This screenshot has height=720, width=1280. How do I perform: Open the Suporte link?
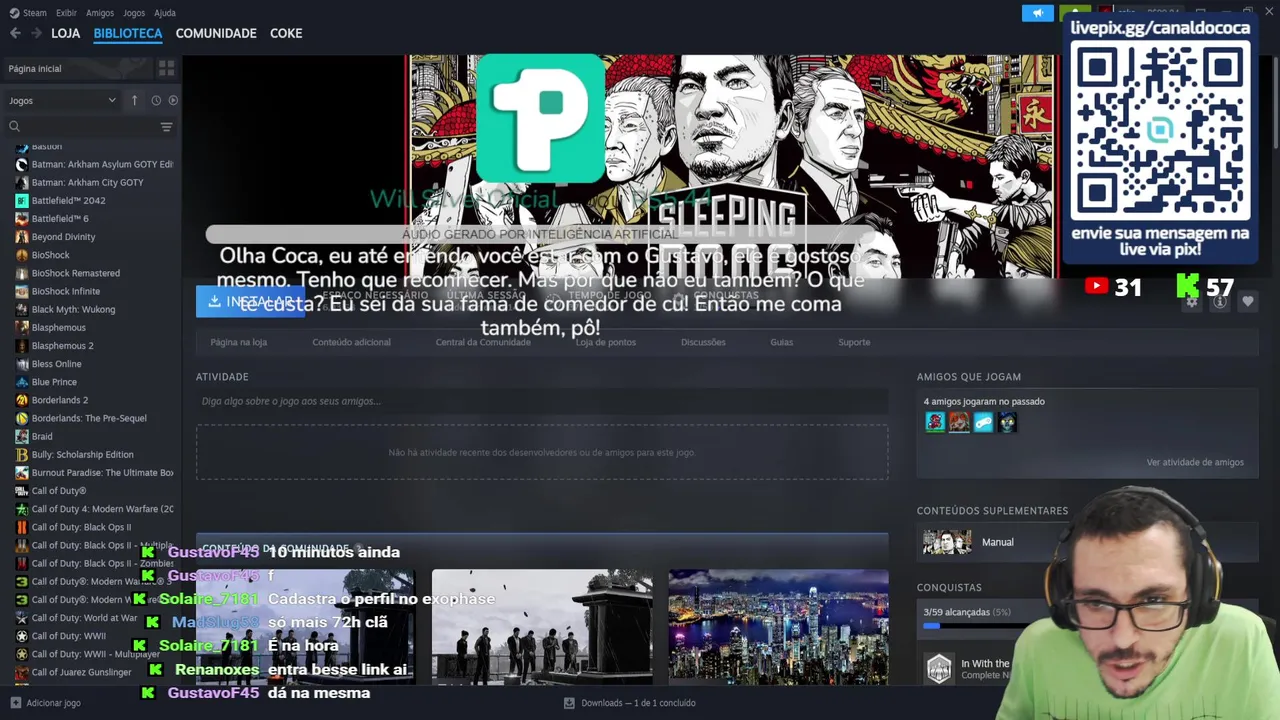coord(854,342)
